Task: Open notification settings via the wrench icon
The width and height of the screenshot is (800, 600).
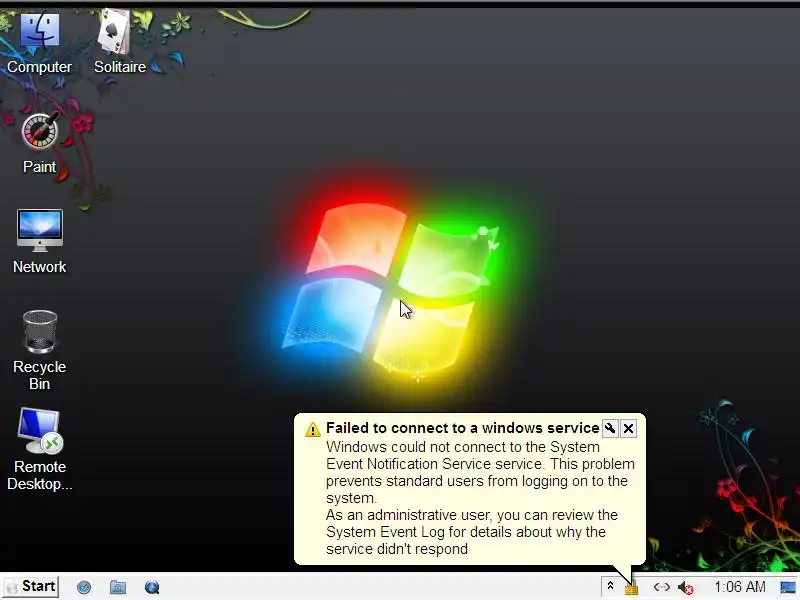Action: (610, 428)
